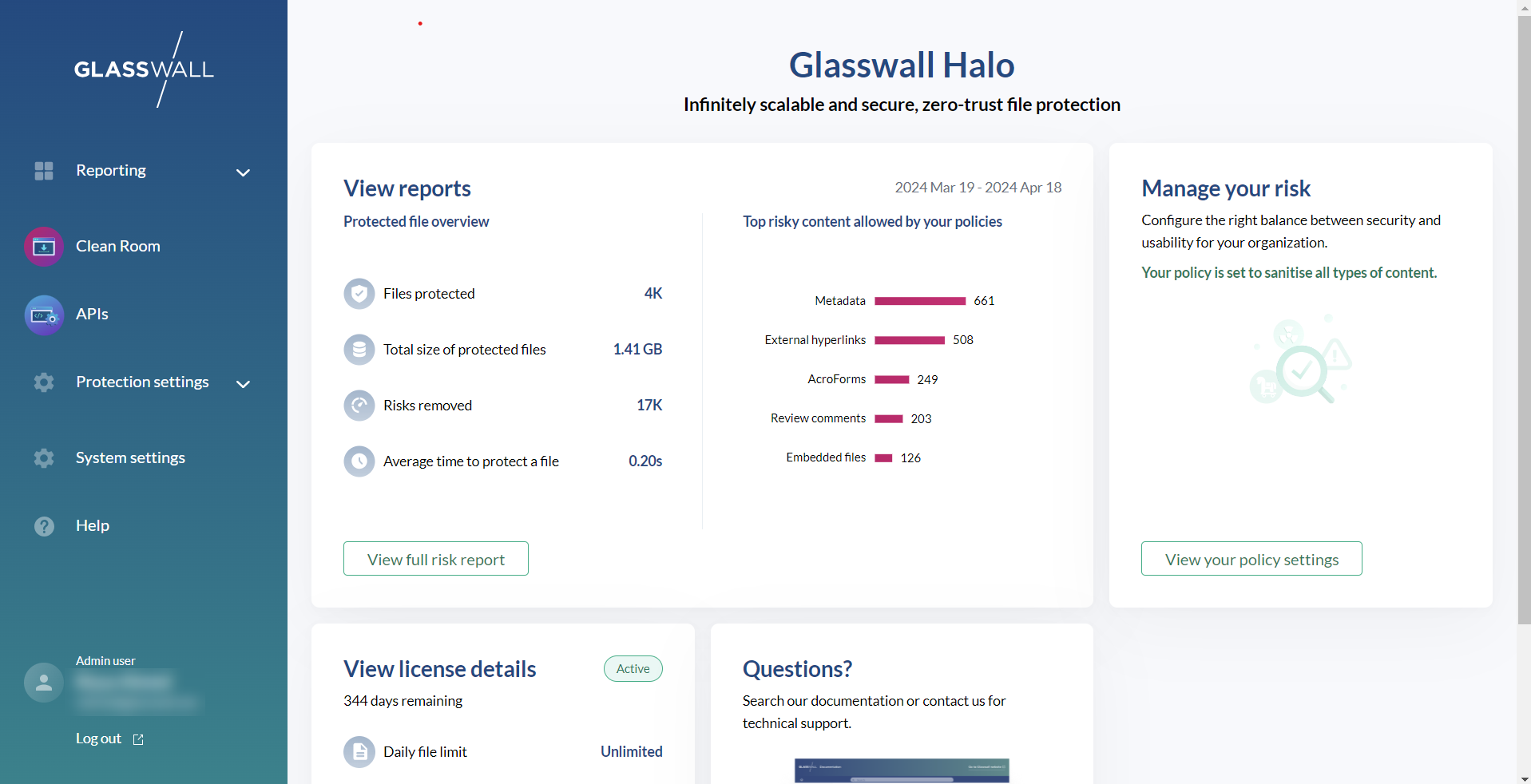Click the Manage your risk illustration

point(1300,359)
